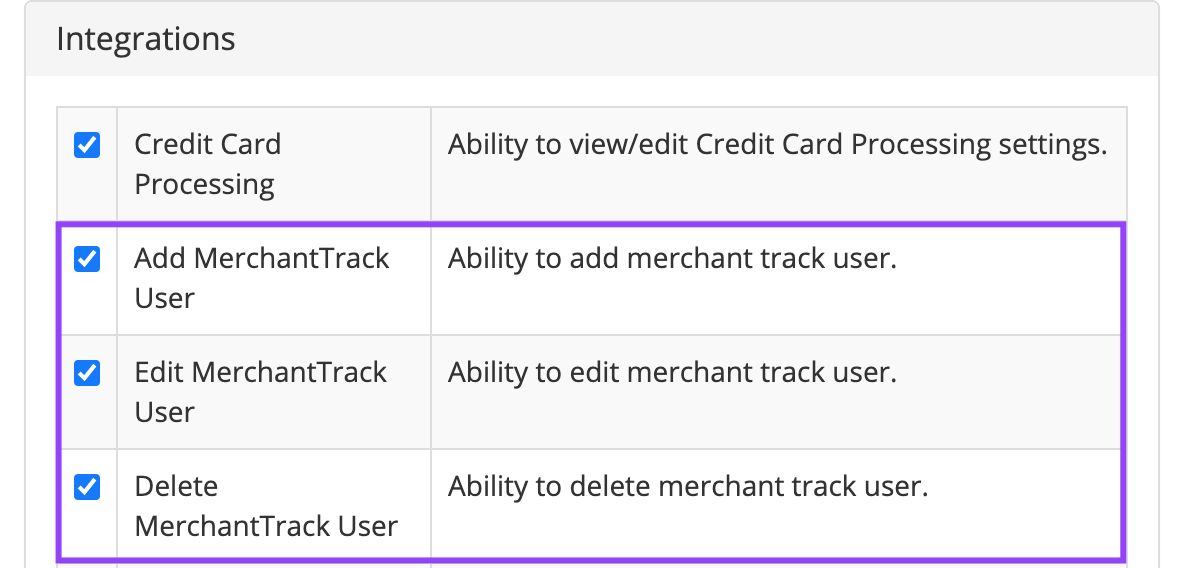Click the word "Processing" under Credit Card
The image size is (1186, 568).
pos(204,185)
